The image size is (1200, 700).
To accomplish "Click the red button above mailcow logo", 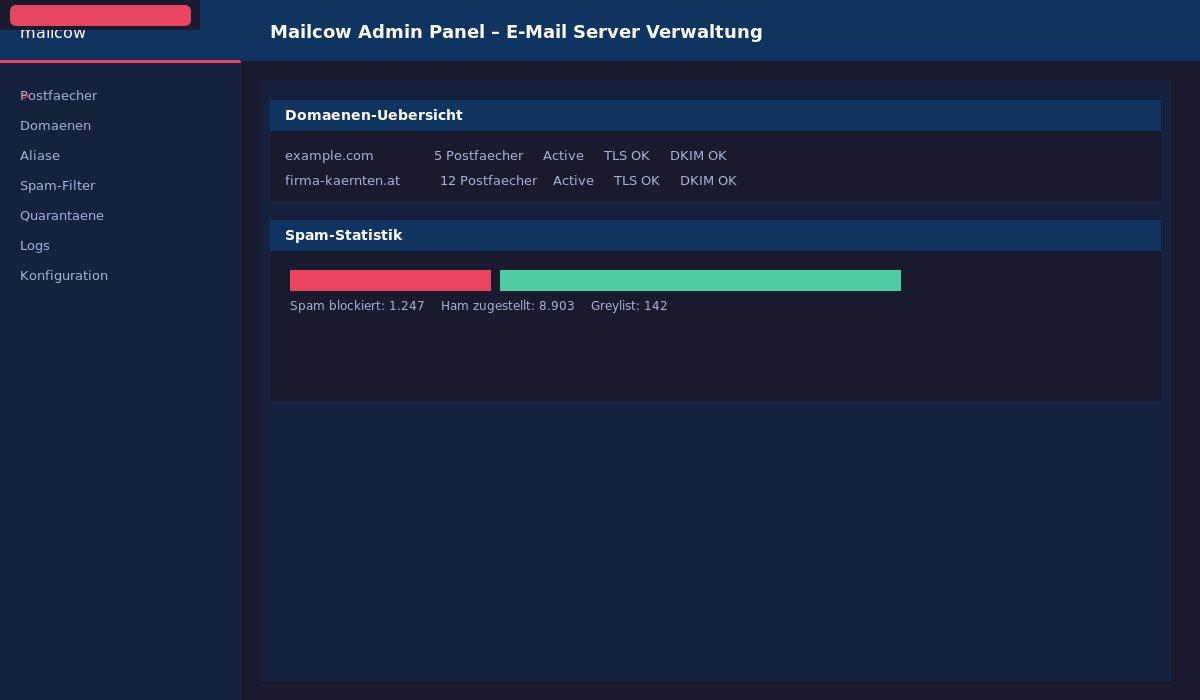I will click(100, 15).
